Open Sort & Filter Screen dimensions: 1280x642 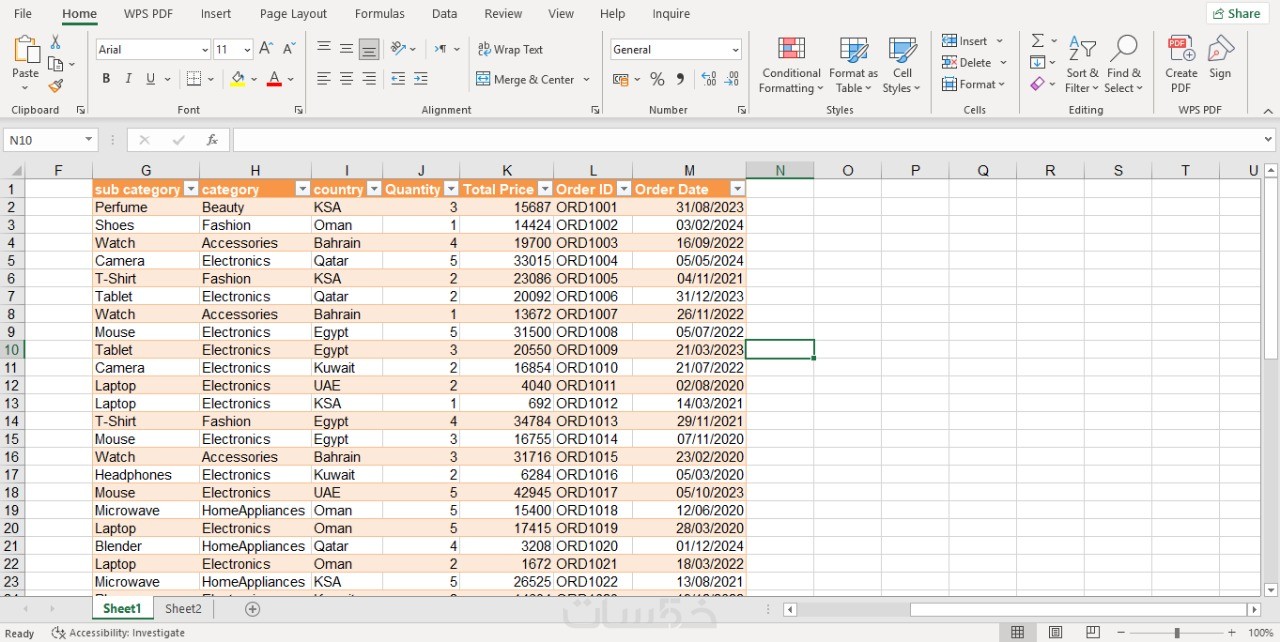coord(1082,65)
